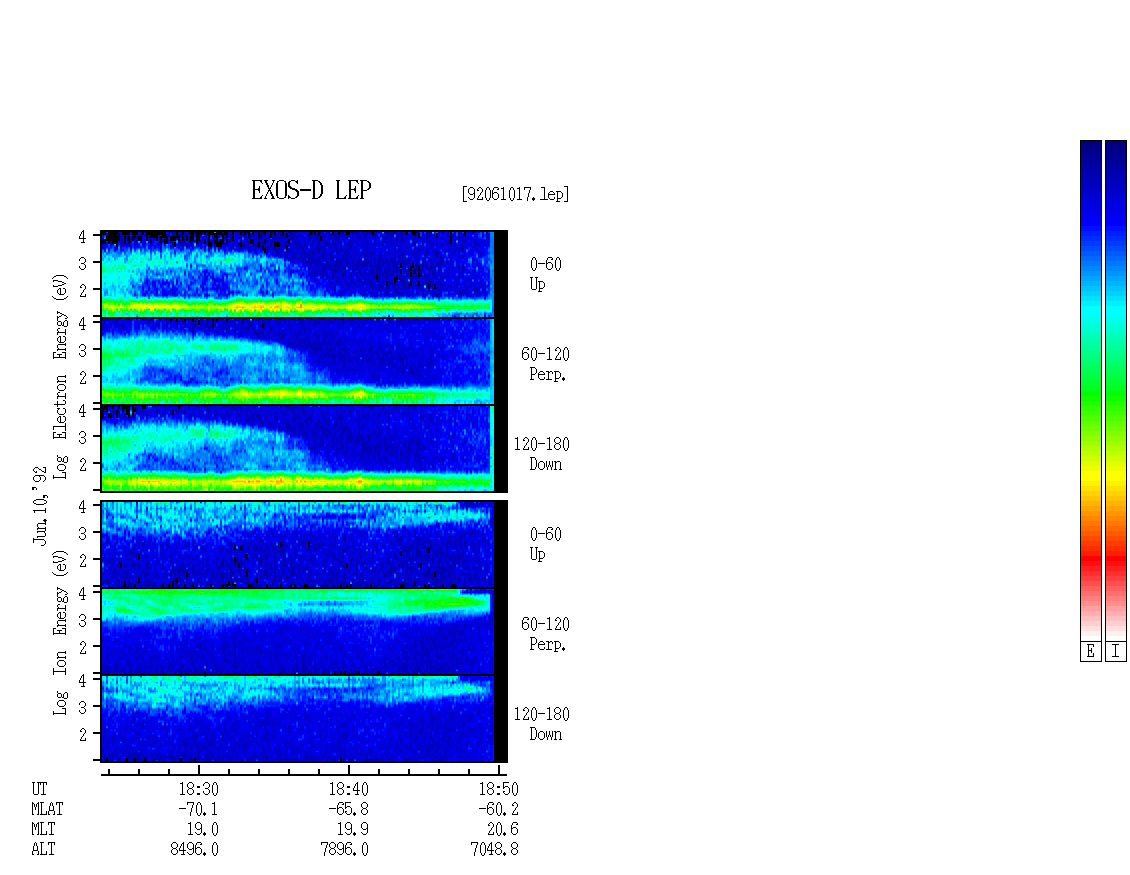Viewport: 1130px width, 875px height.
Task: Click the Log Ion Energy (eV) axis label
Action: [61, 632]
